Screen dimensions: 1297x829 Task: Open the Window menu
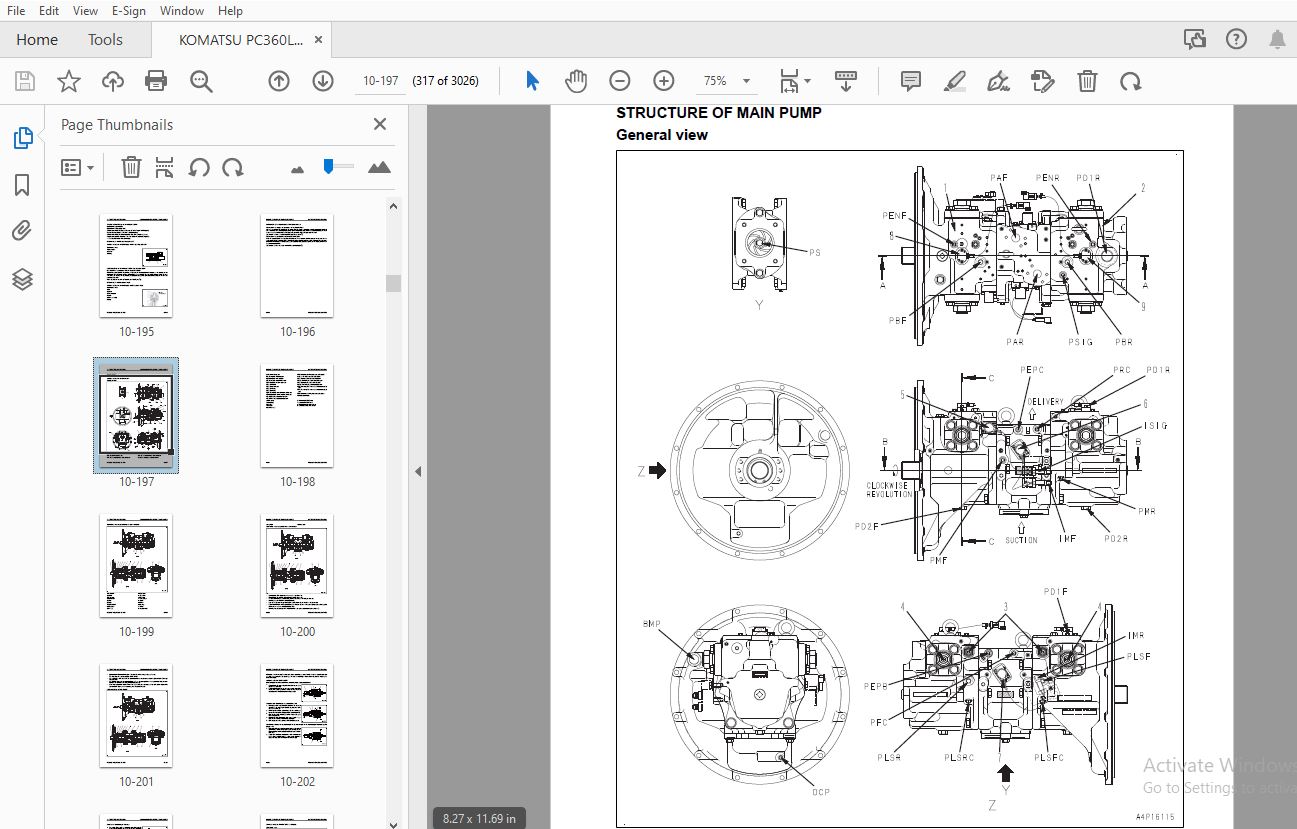182,11
